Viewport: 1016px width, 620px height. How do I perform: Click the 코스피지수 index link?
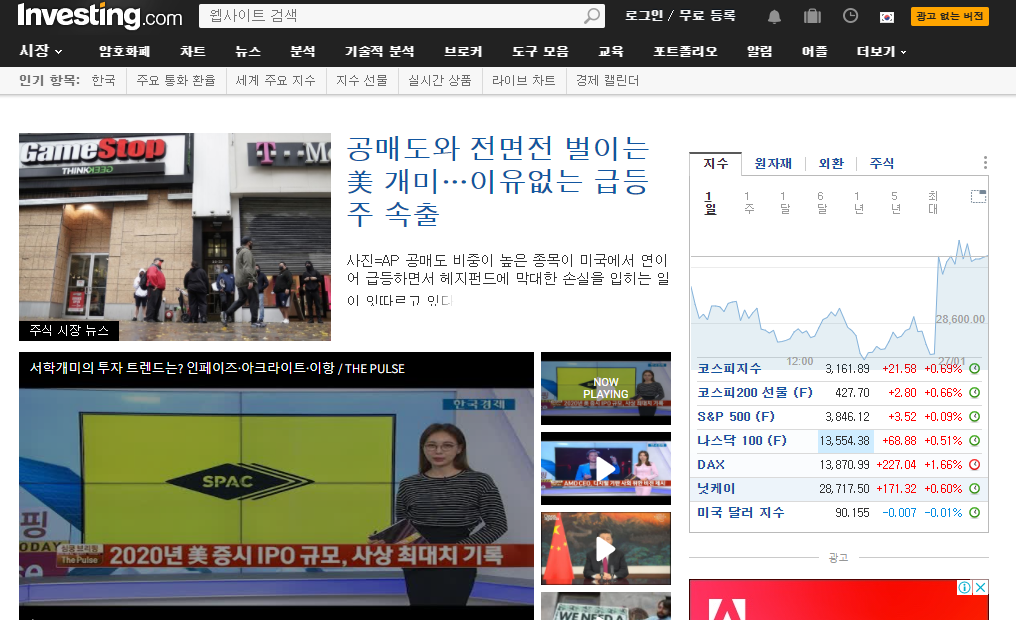[729, 369]
